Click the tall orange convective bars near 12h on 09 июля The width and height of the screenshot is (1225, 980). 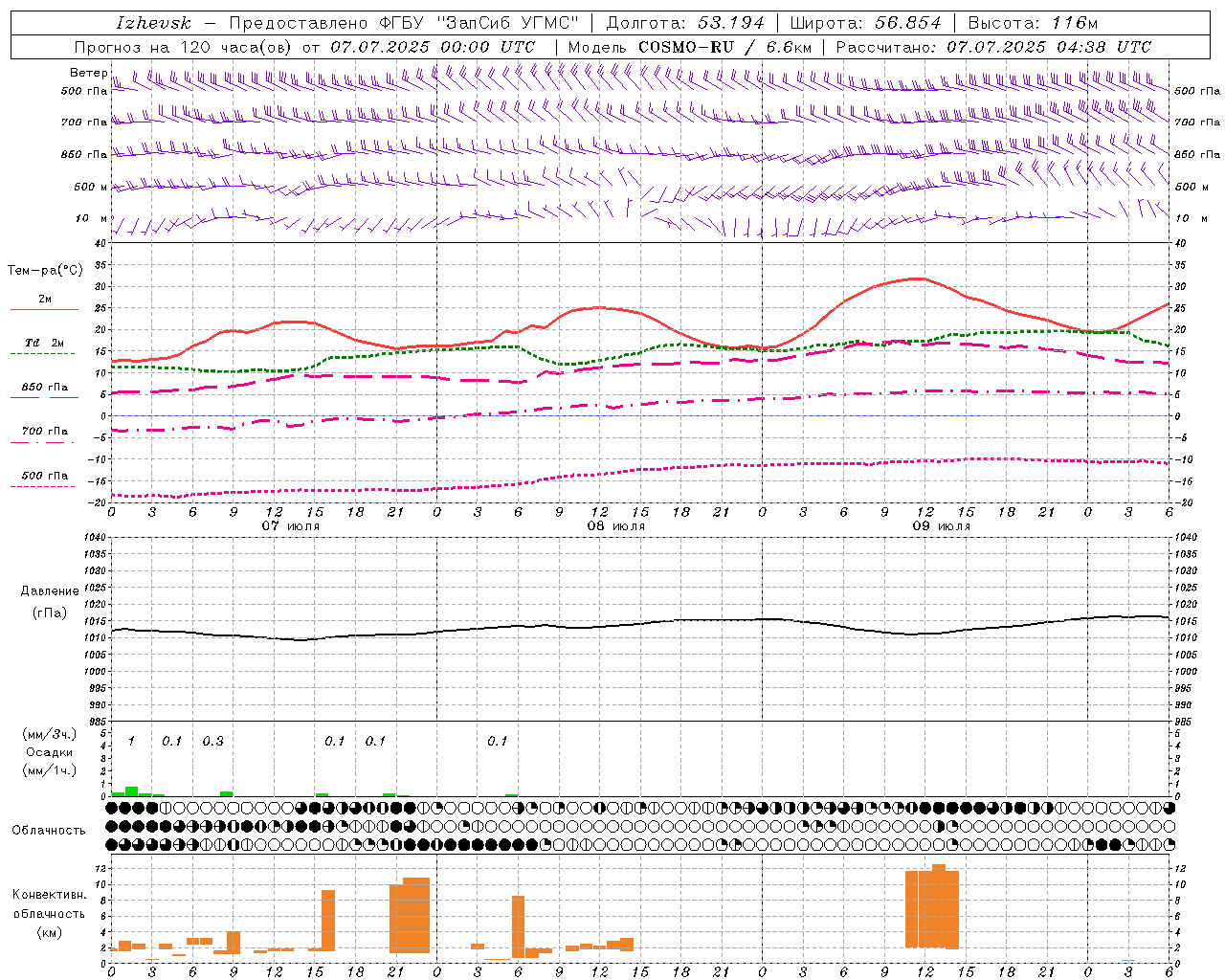pos(932,906)
